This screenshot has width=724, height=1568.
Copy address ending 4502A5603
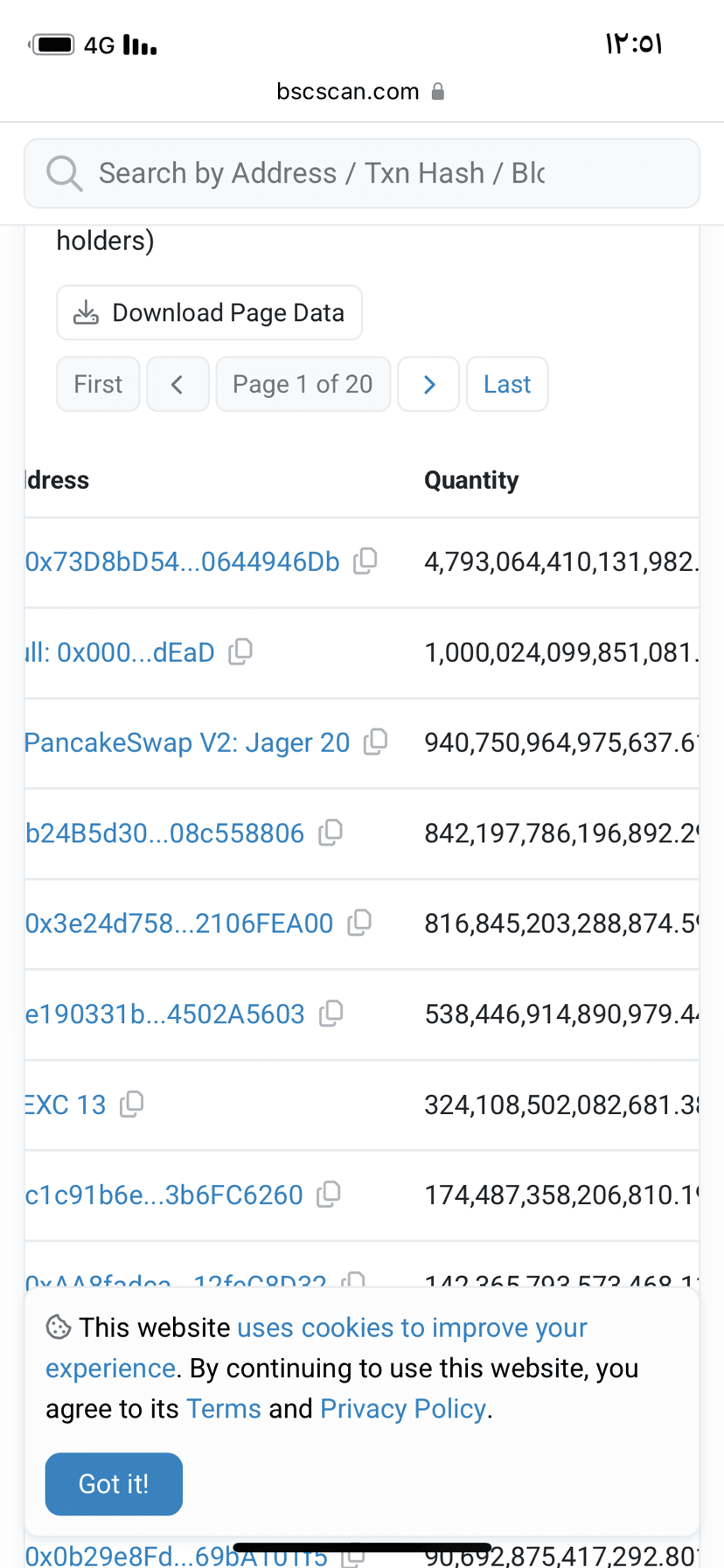point(331,1014)
